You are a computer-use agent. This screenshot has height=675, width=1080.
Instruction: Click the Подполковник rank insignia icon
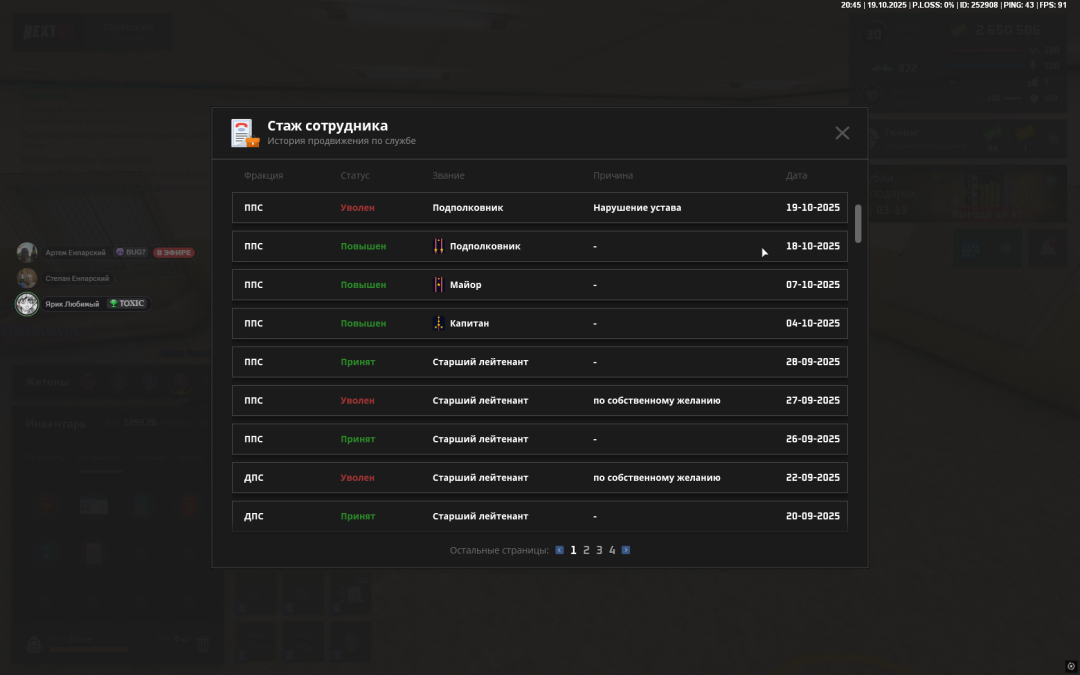coord(438,246)
